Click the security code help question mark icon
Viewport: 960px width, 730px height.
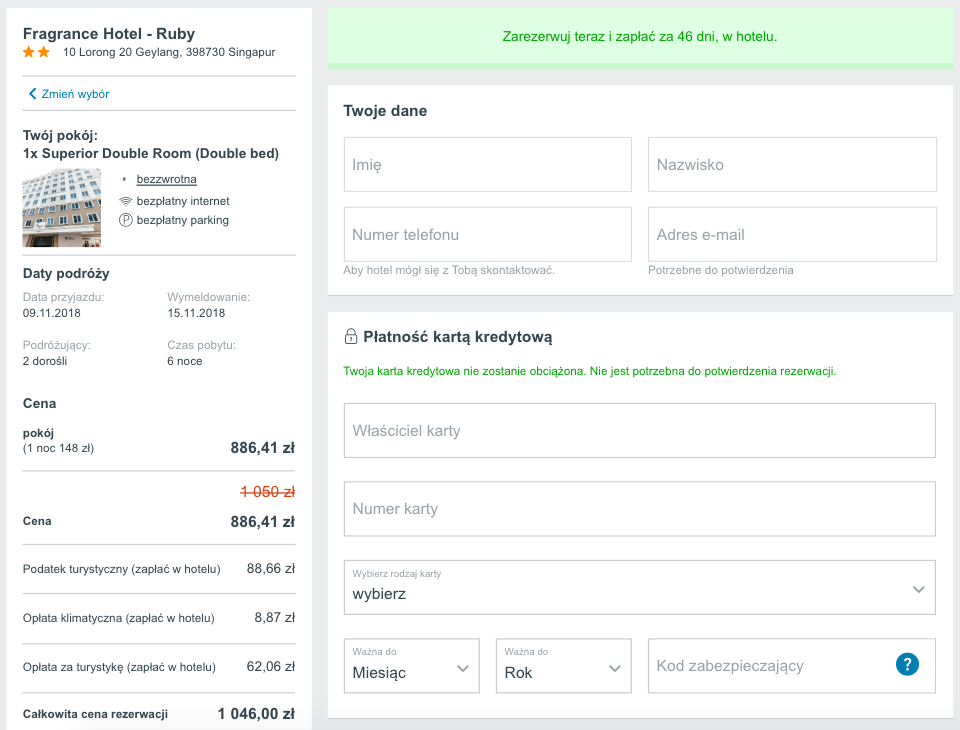tap(907, 665)
